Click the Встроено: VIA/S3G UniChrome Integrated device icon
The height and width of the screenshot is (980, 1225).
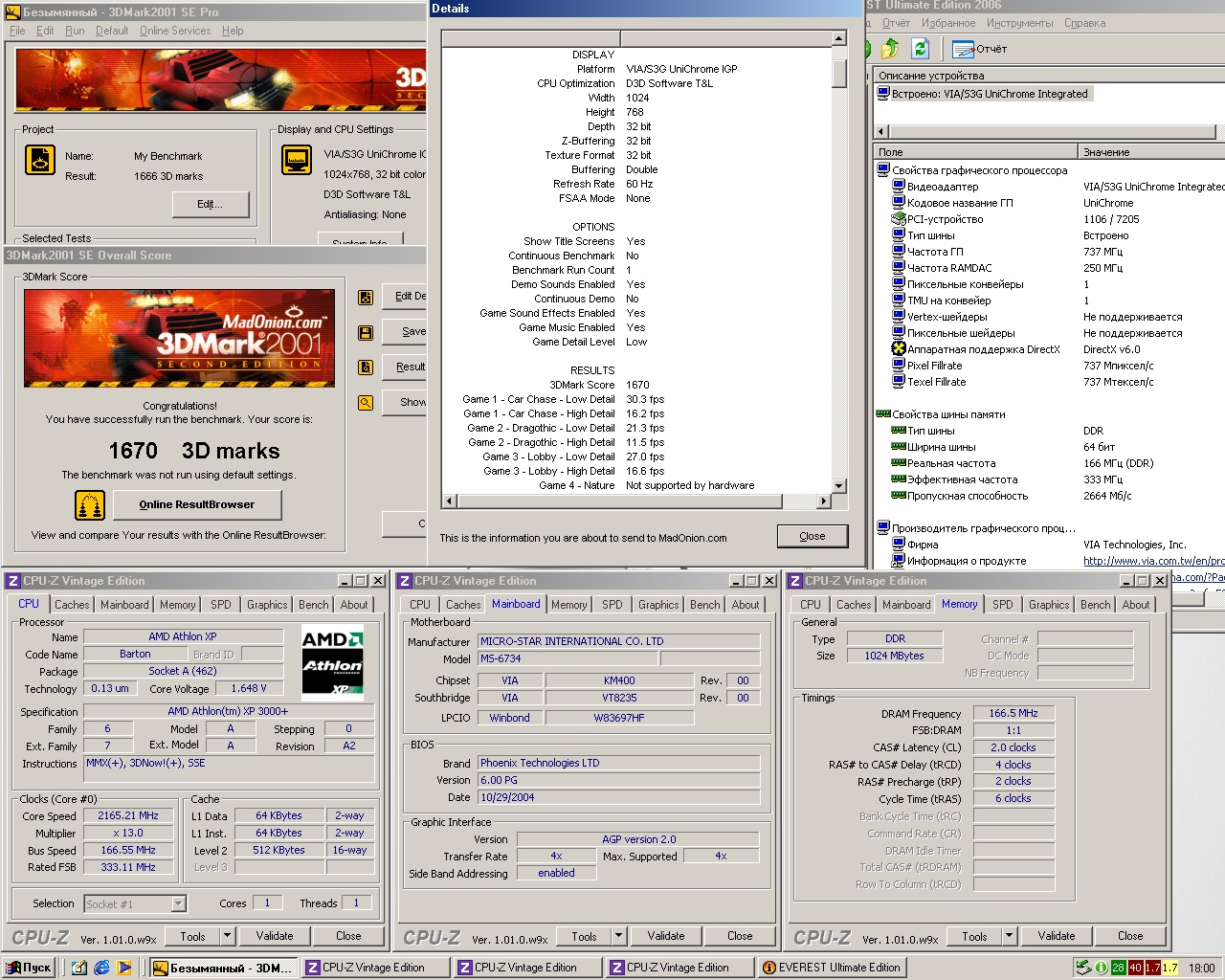883,94
